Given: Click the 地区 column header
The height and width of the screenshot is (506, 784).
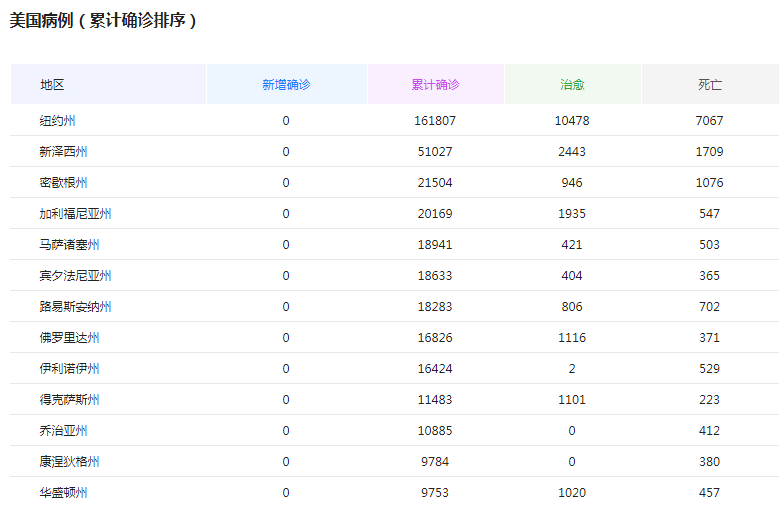Looking at the screenshot, I should coord(108,84).
